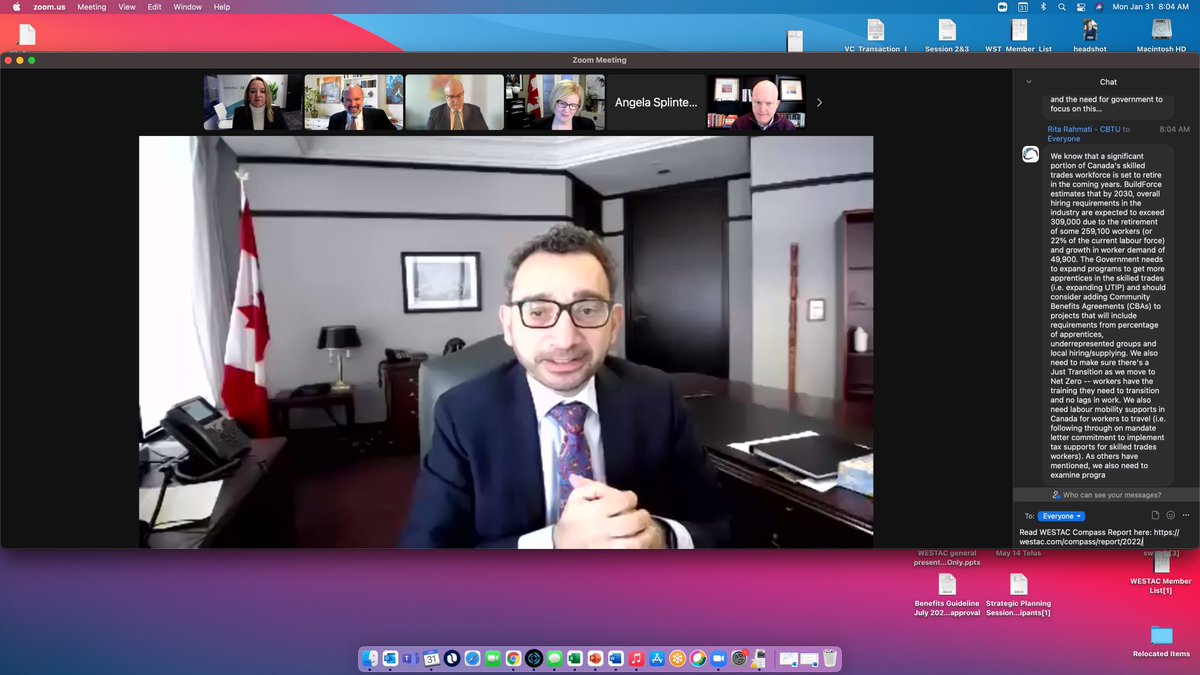Viewport: 1200px width, 675px height.
Task: Open Finder from the Dock
Action: [x=370, y=658]
